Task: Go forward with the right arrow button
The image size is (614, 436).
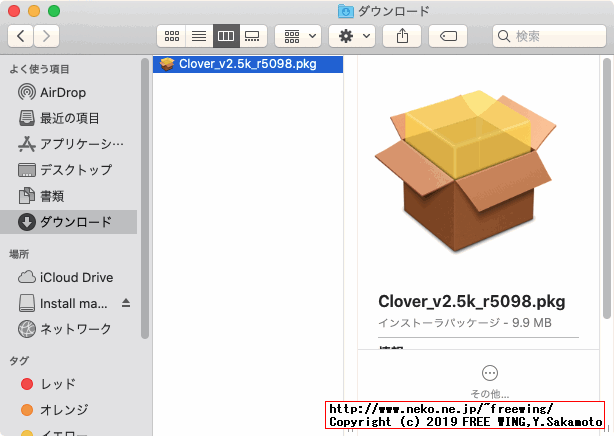Action: coord(46,36)
